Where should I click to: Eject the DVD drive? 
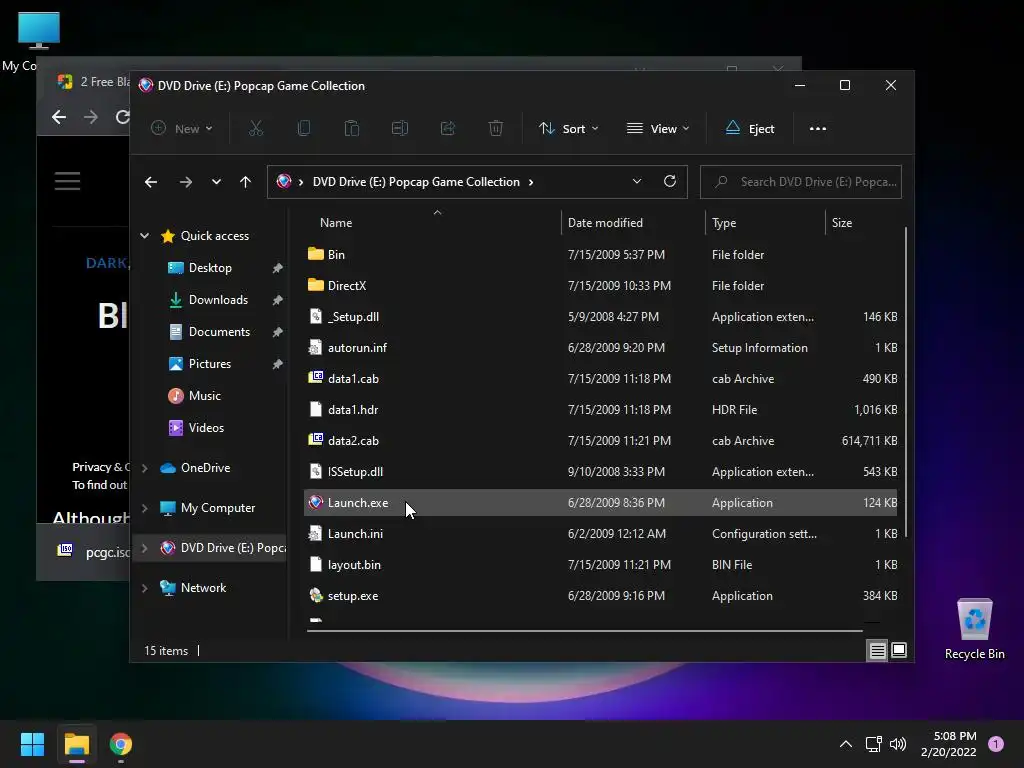click(750, 129)
